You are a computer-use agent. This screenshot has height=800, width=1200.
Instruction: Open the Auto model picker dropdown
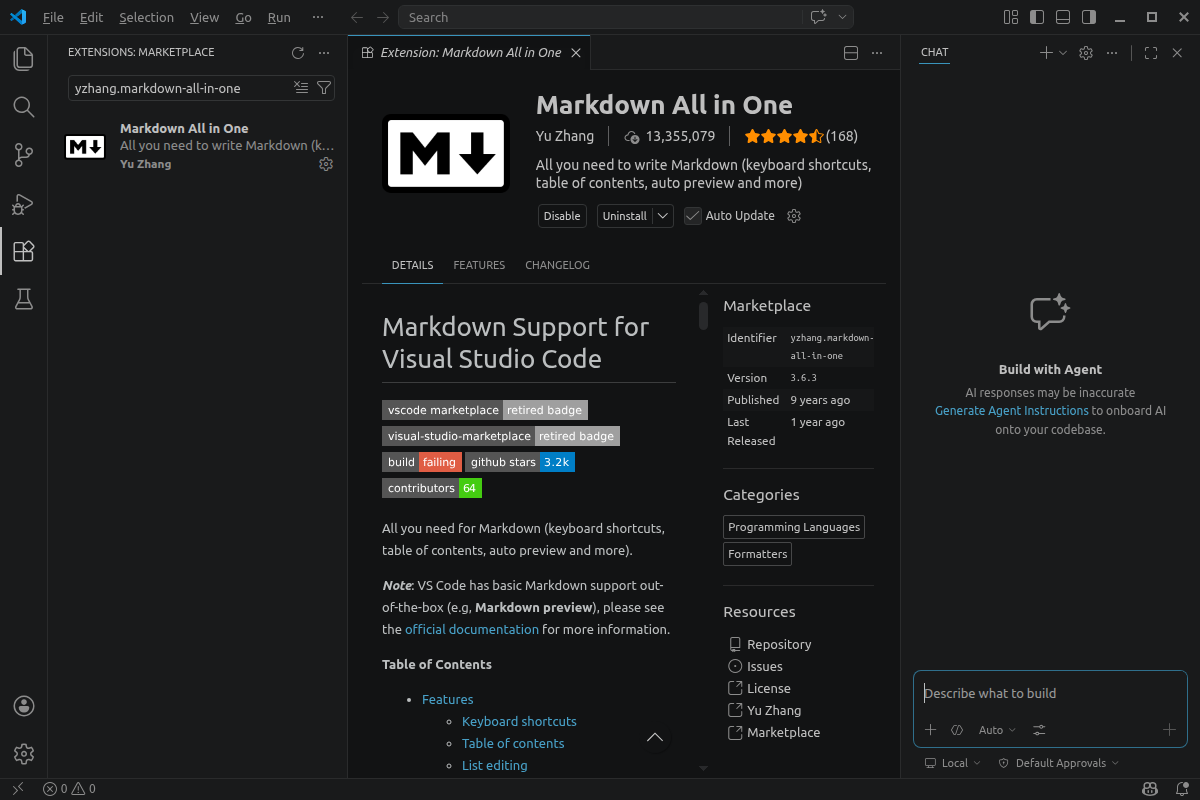tap(997, 730)
